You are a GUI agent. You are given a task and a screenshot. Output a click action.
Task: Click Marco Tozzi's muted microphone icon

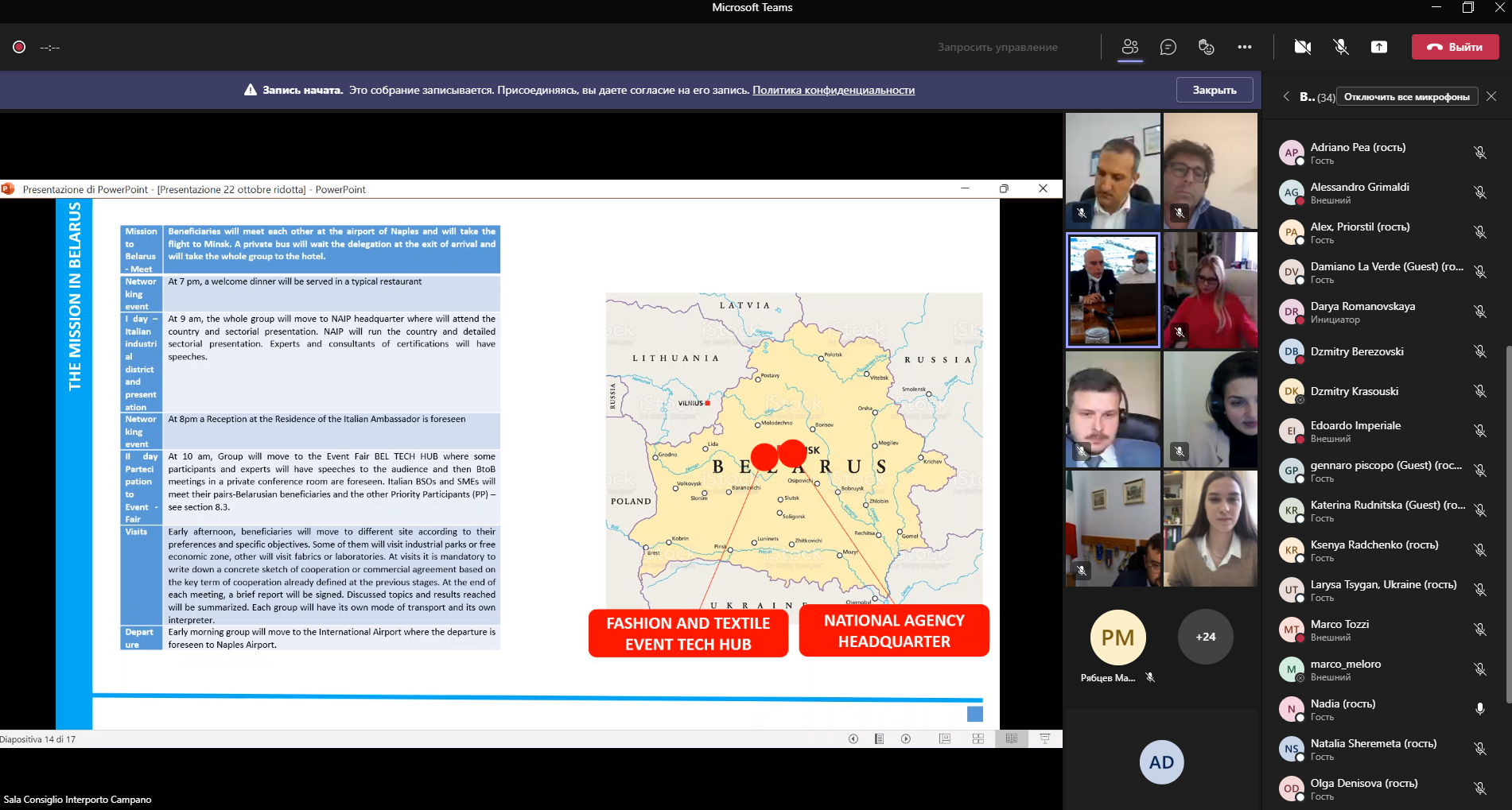click(x=1479, y=630)
